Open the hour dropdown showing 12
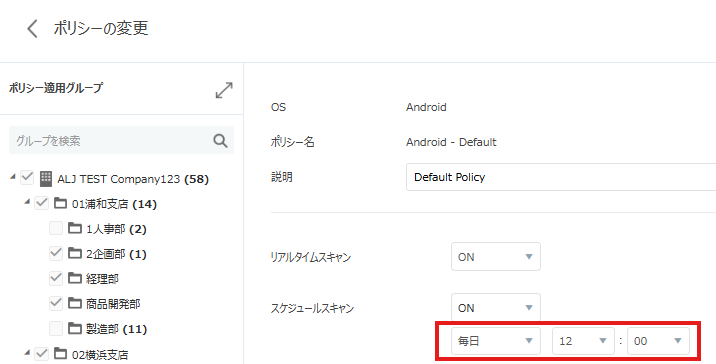This screenshot has width=716, height=364. (x=583, y=341)
